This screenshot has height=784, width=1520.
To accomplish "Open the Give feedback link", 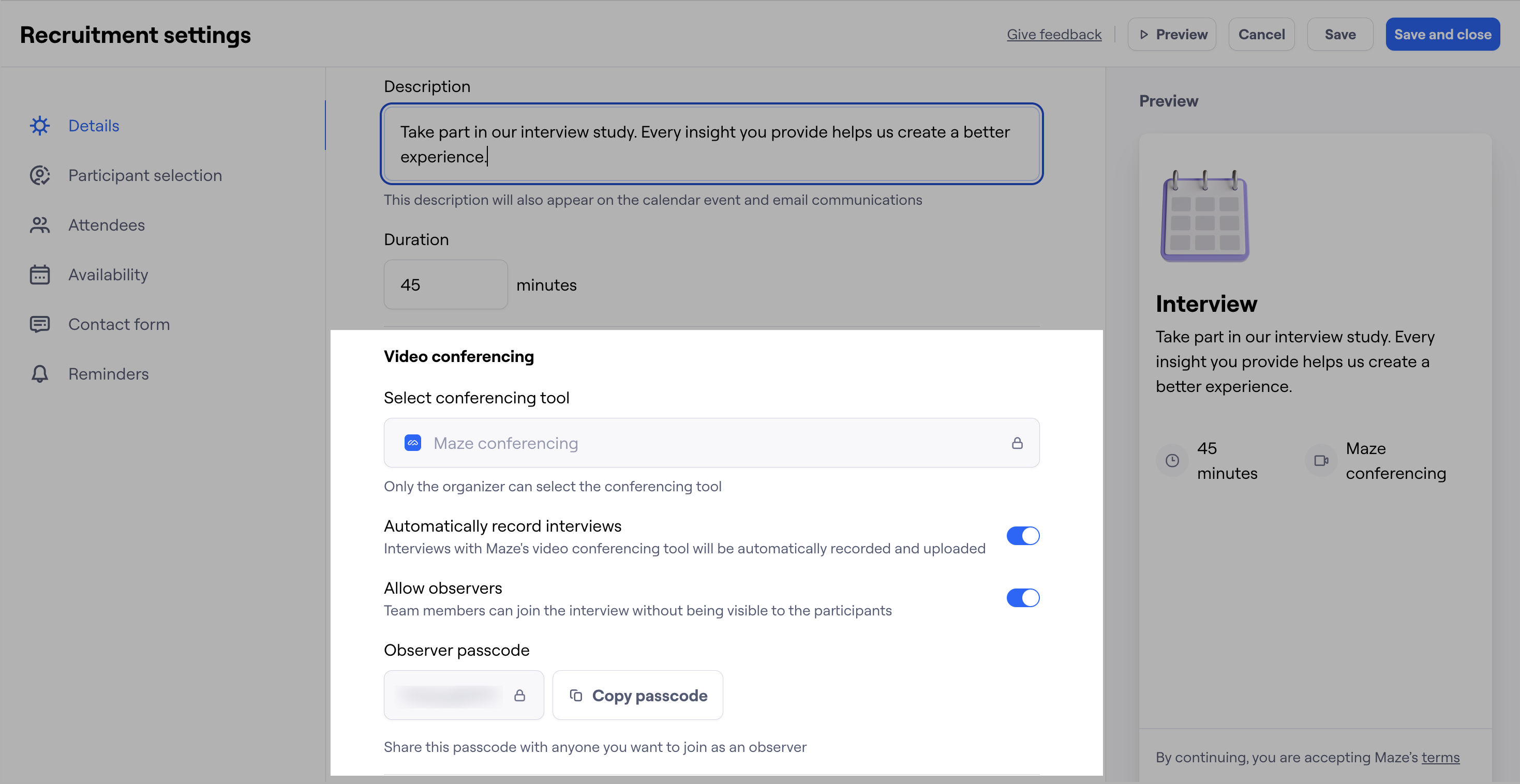I will tap(1054, 34).
